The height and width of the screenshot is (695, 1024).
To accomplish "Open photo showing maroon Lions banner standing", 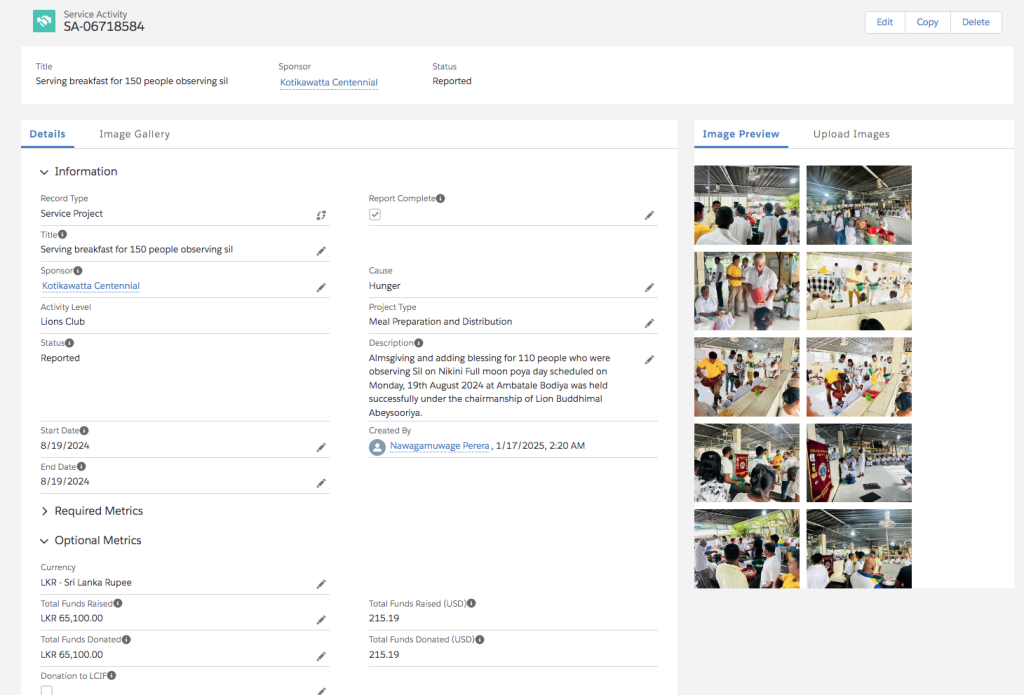I will [x=859, y=462].
